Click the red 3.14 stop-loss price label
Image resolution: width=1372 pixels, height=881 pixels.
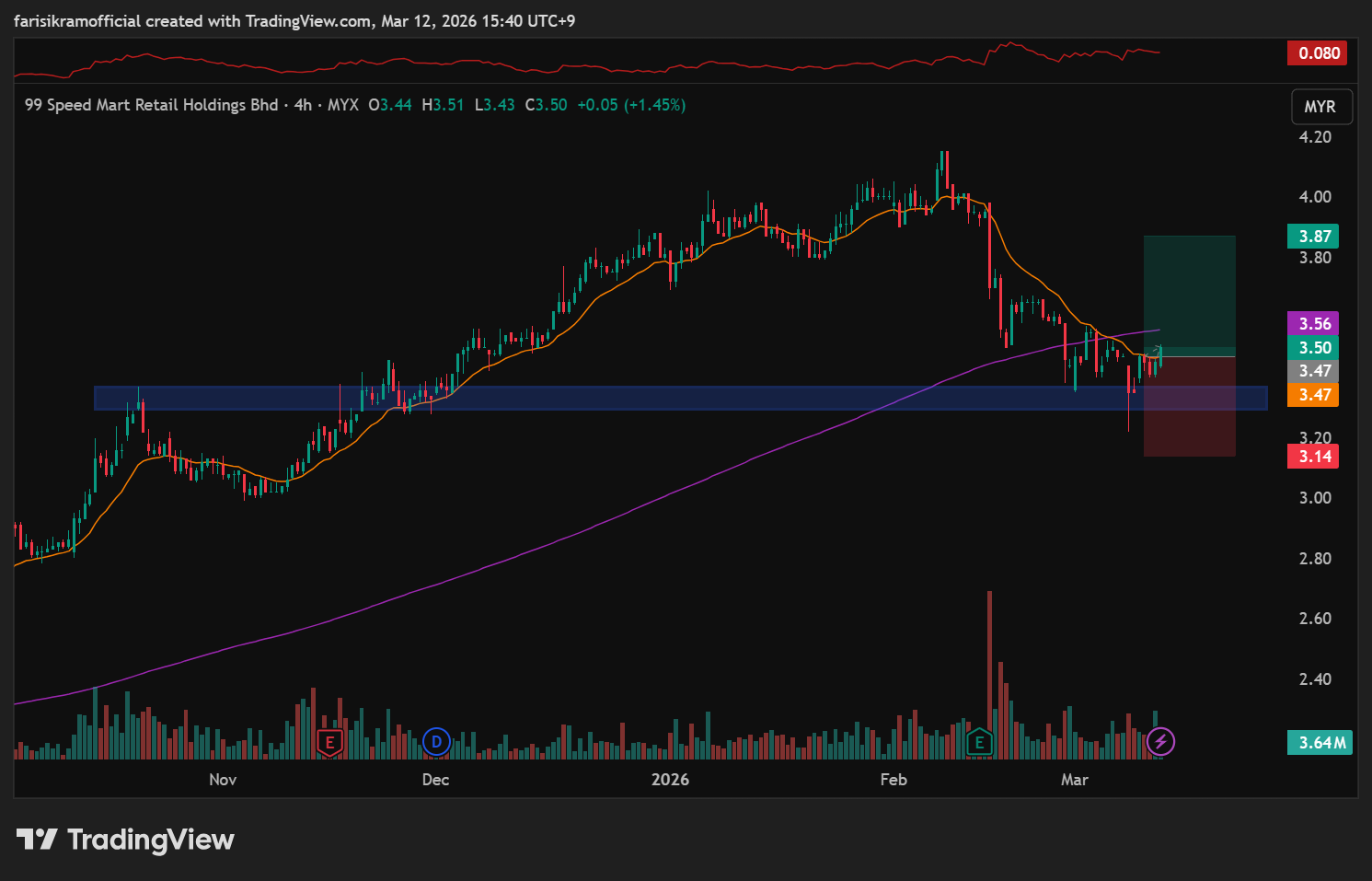click(x=1314, y=457)
